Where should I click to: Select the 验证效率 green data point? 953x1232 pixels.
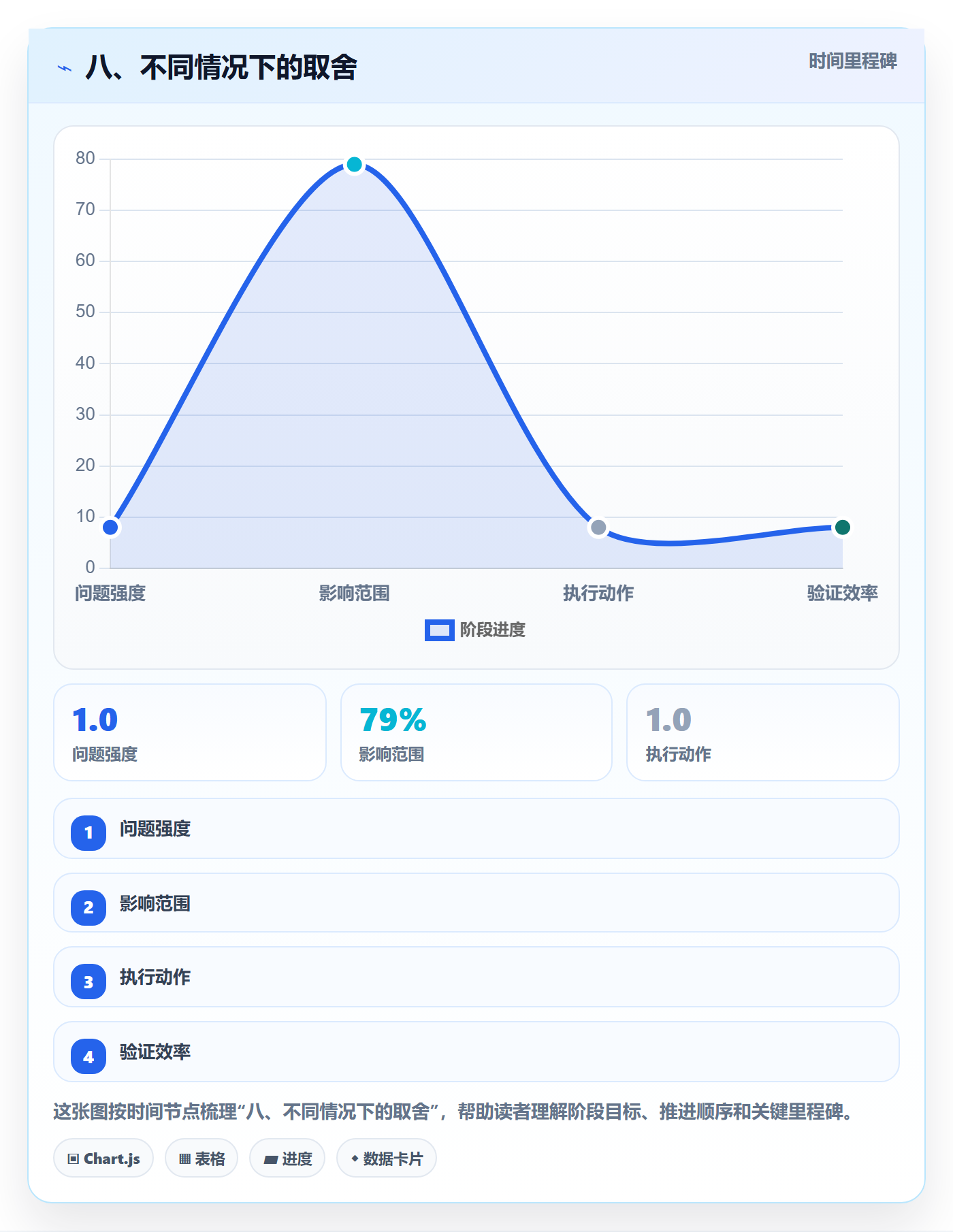842,527
